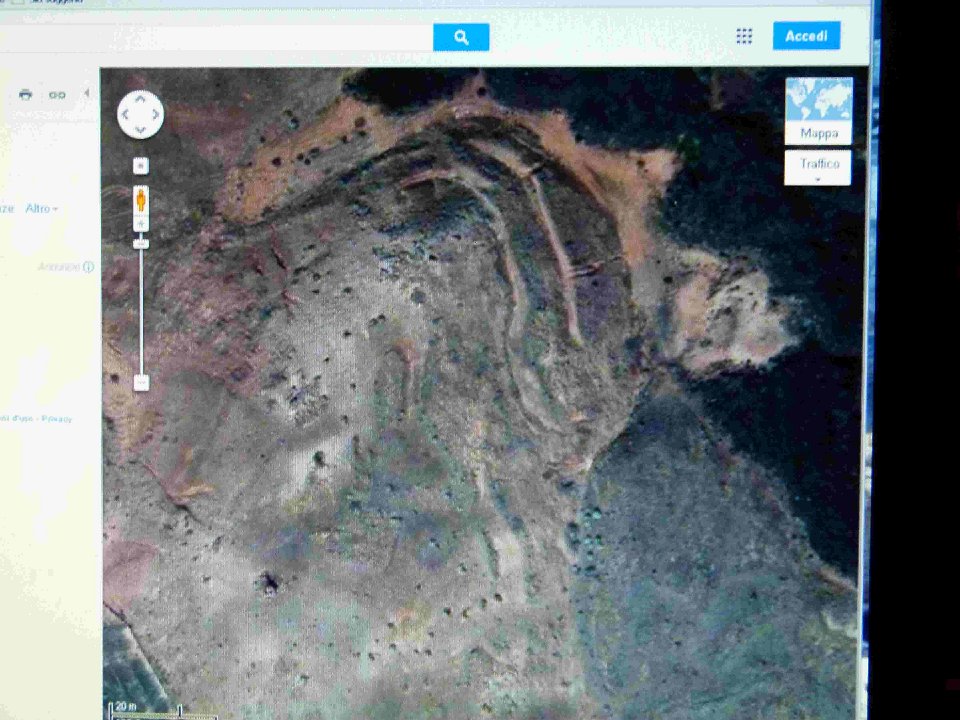Switch to Mappa view thumbnail
960x720 pixels.
click(819, 111)
